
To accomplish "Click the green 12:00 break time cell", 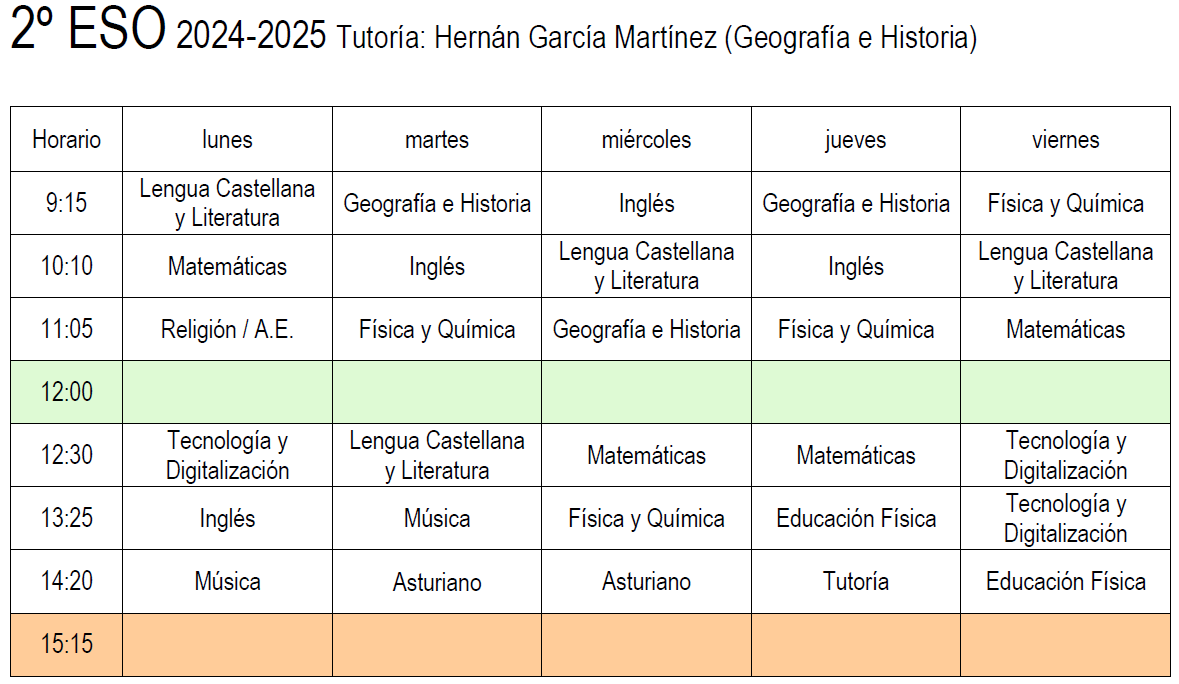I will point(66,392).
